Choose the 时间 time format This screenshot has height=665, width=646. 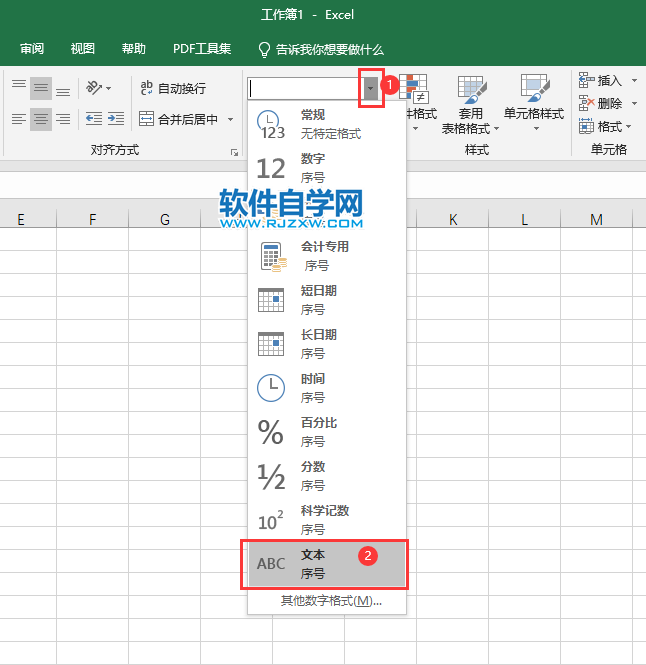327,388
